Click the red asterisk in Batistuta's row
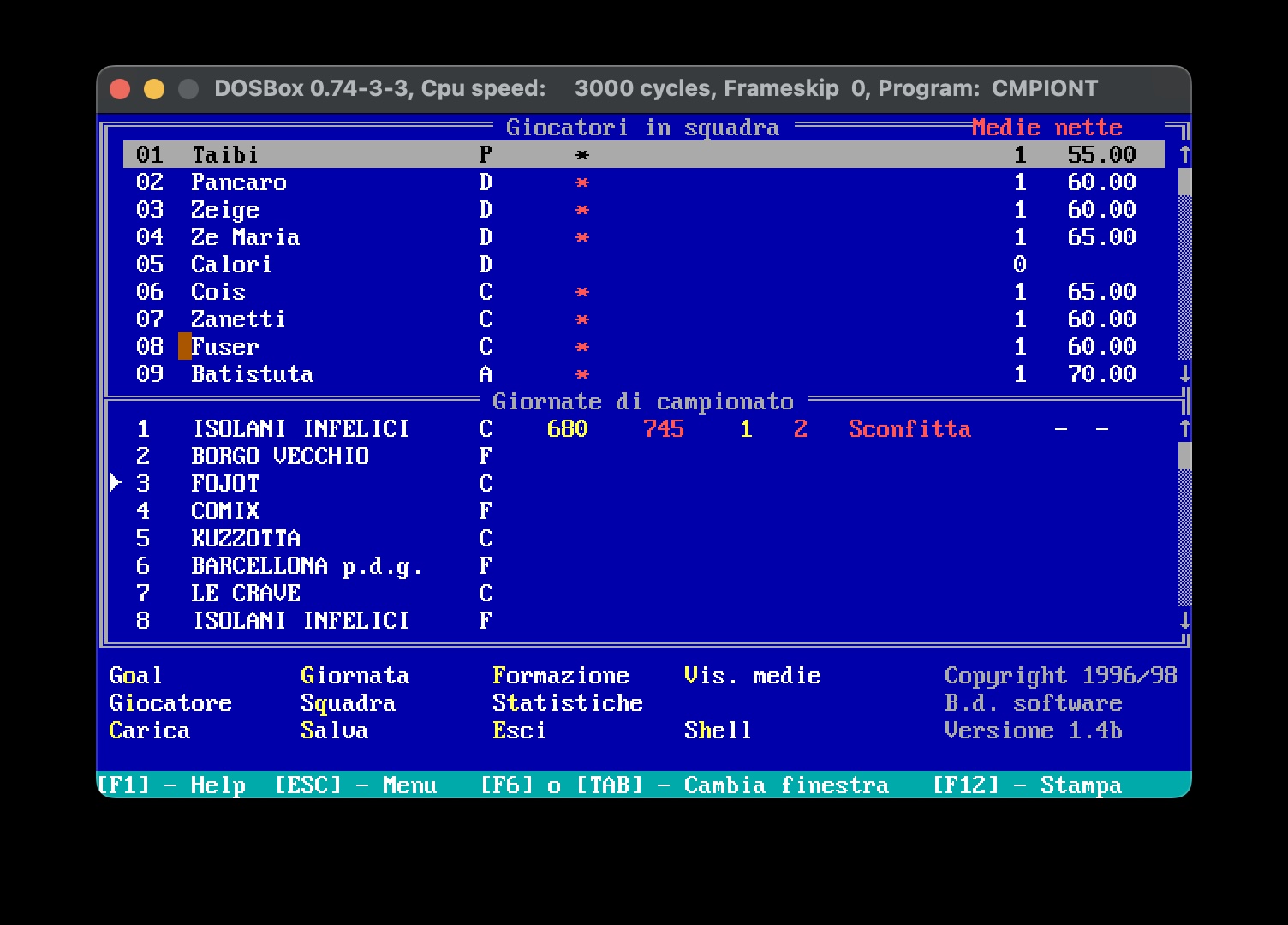This screenshot has width=1288, height=925. [582, 375]
